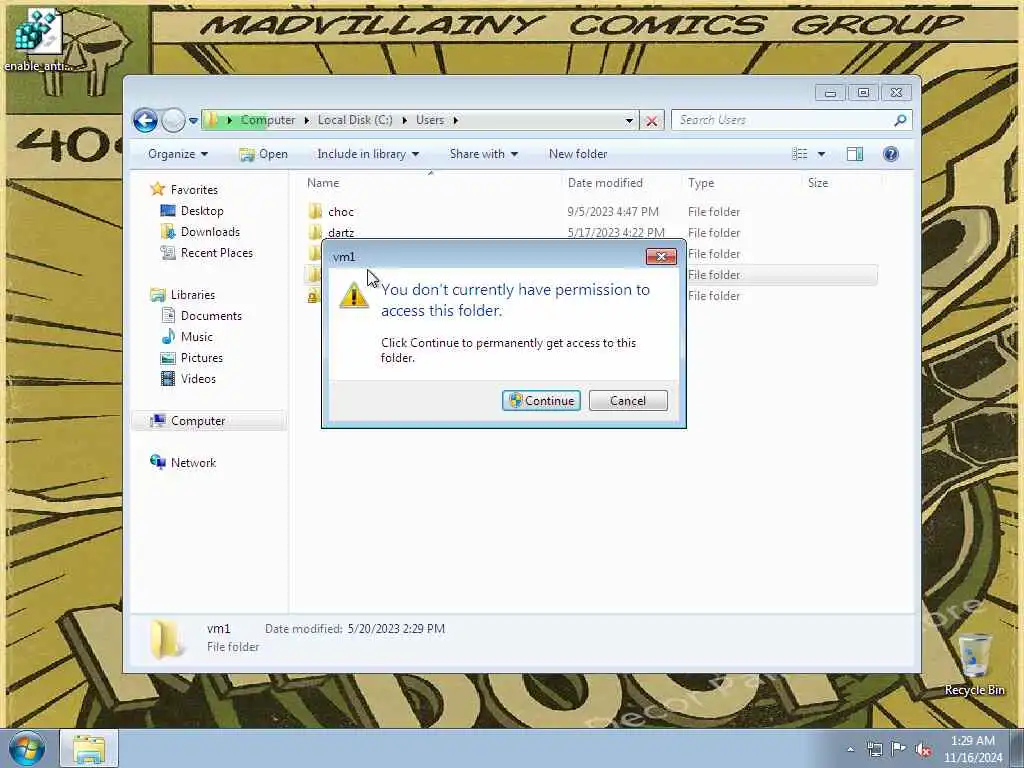This screenshot has height=768, width=1024.
Task: Open the Videos library
Action: (198, 379)
